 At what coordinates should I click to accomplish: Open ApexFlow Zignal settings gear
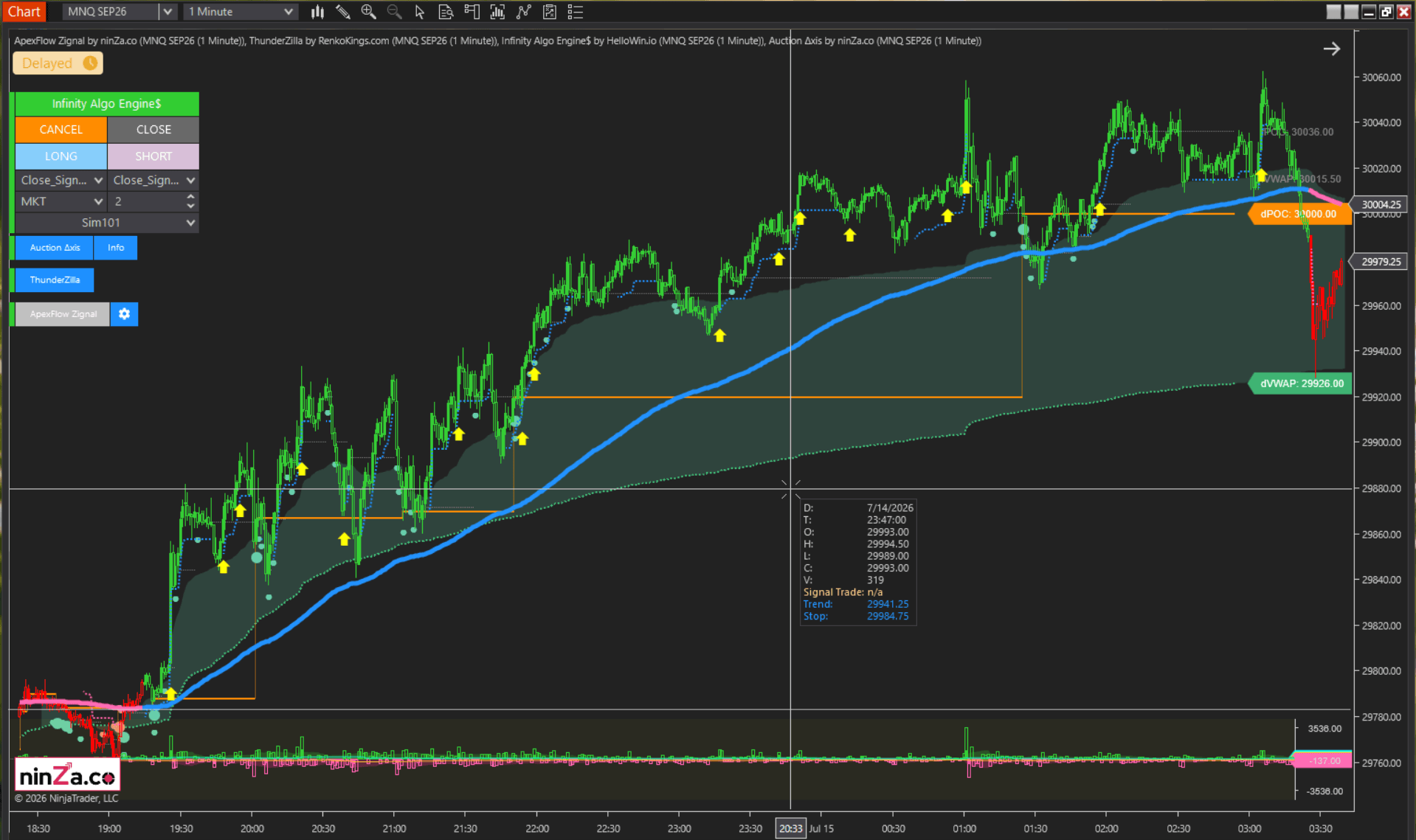(x=124, y=314)
